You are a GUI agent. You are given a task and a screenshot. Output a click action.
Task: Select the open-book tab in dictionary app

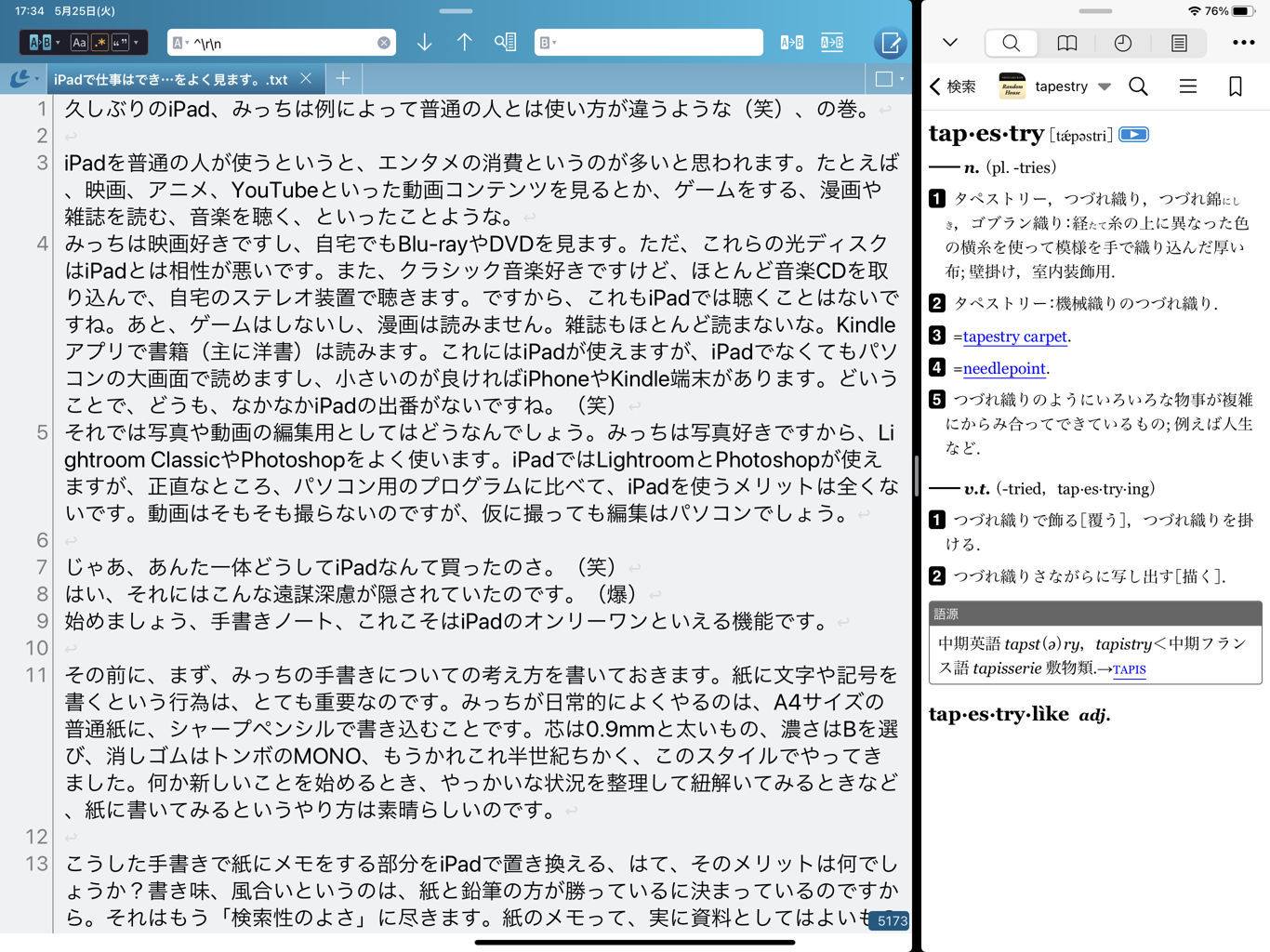click(1067, 43)
